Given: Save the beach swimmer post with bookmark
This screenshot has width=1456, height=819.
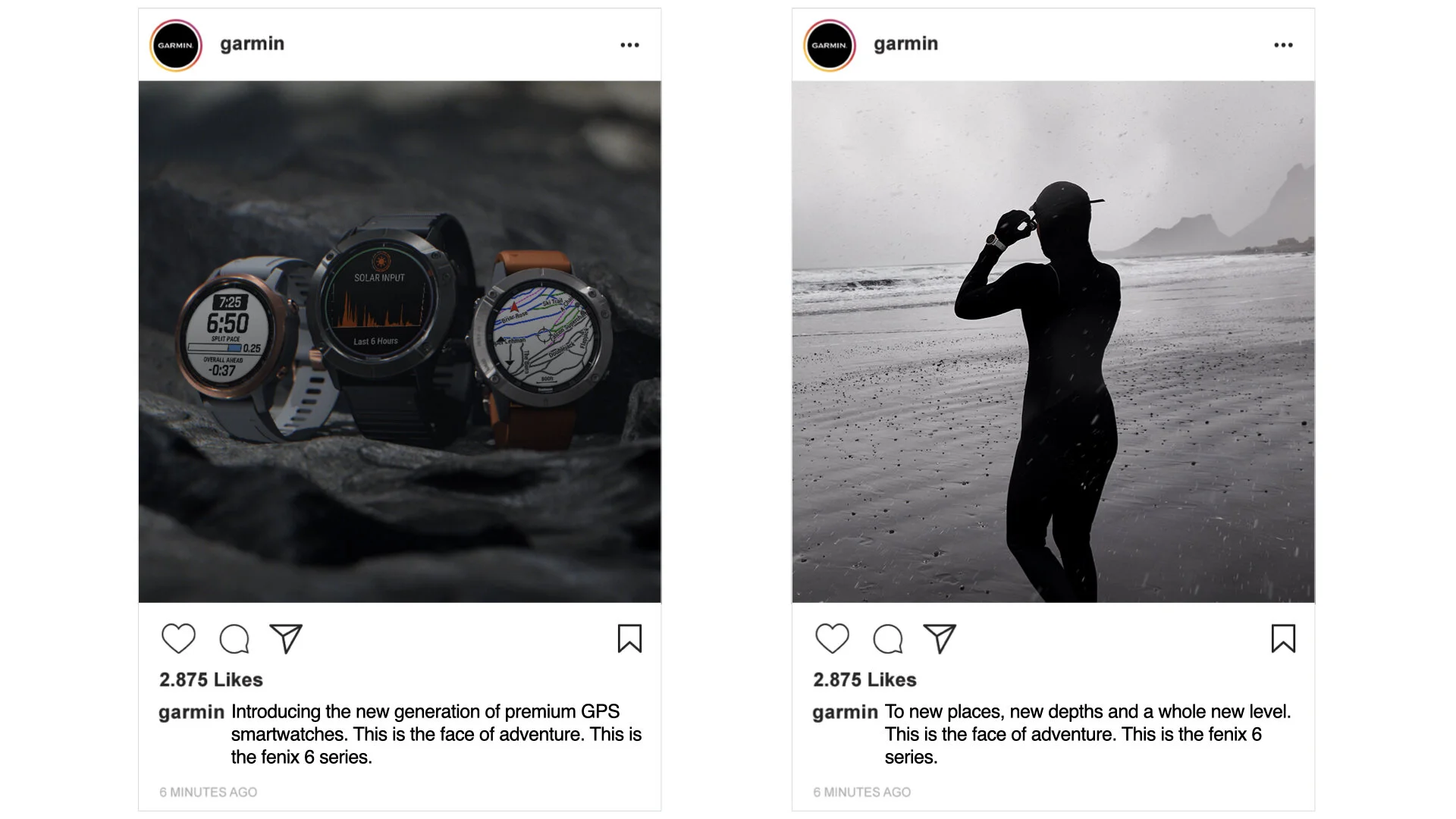Looking at the screenshot, I should (1283, 639).
